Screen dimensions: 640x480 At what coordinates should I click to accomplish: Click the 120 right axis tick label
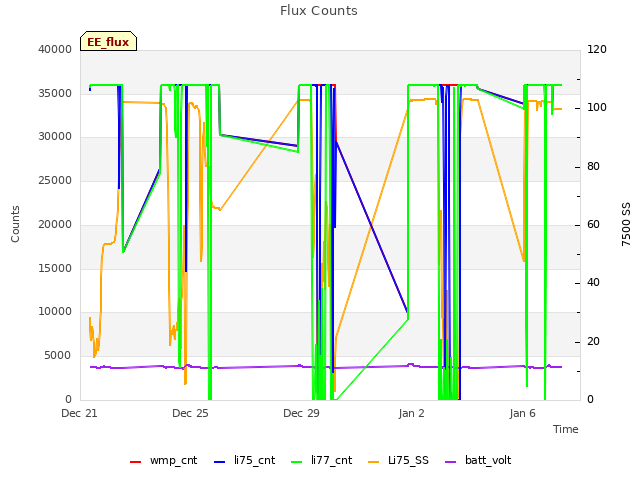pyautogui.click(x=597, y=49)
